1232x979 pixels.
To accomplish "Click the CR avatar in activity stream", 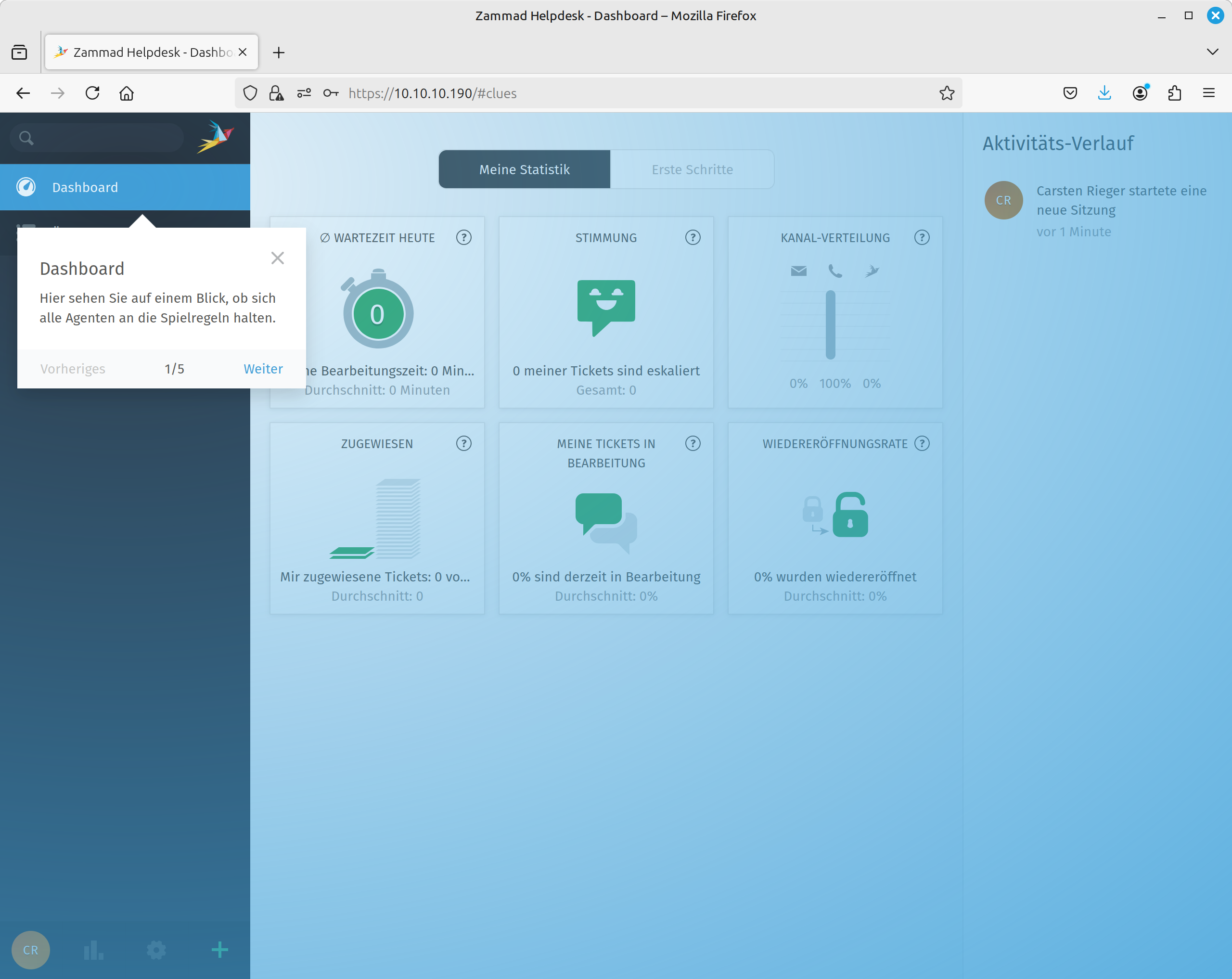I will (x=1003, y=200).
